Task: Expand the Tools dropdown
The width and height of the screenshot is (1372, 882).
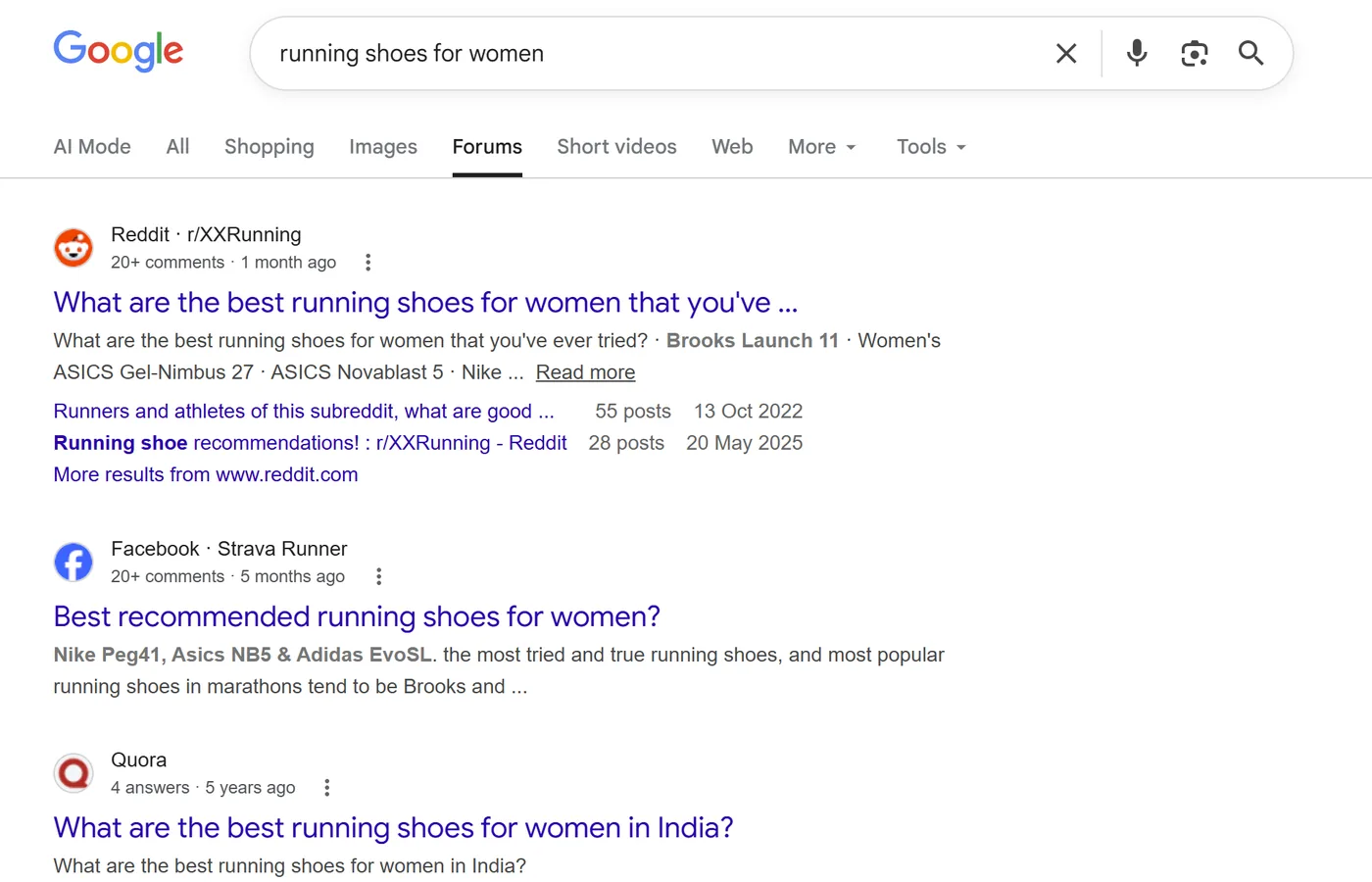Action: click(931, 146)
